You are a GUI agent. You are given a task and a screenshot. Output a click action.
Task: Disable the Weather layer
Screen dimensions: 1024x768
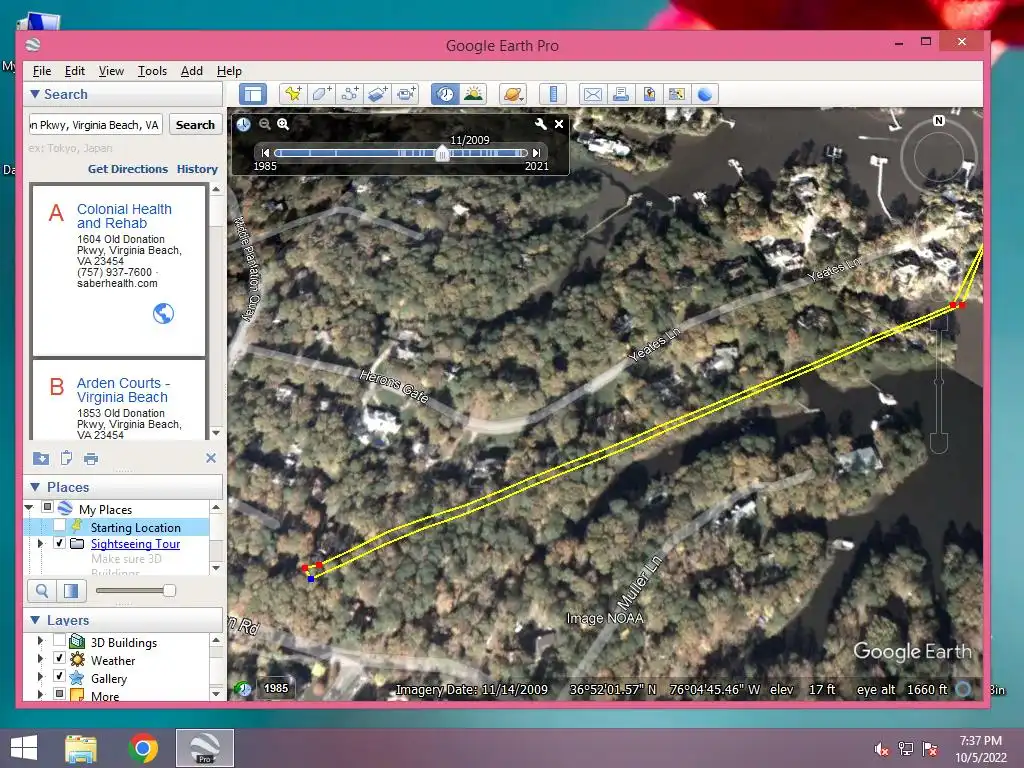point(59,658)
